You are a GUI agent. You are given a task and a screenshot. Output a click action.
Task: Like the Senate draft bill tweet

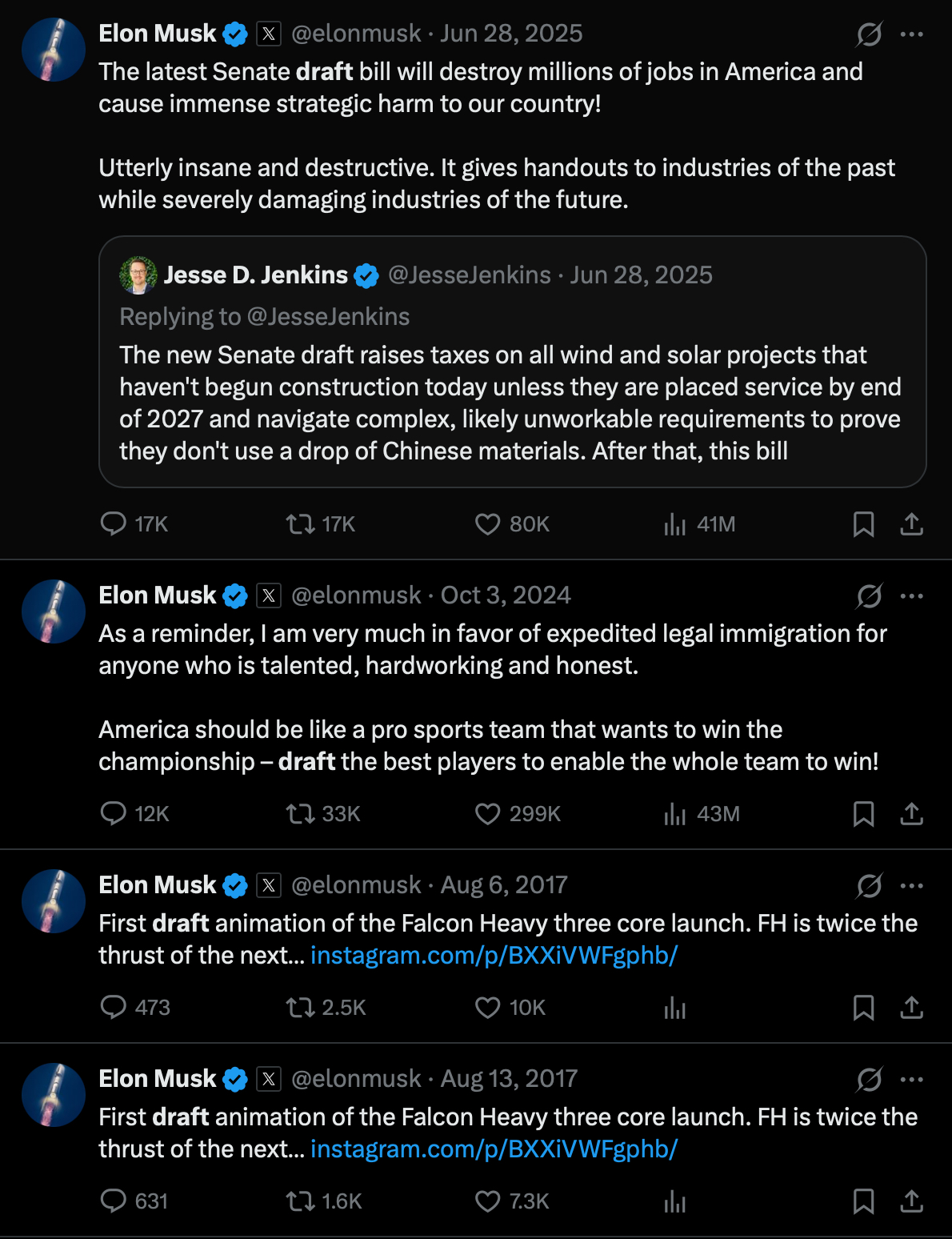click(x=487, y=524)
